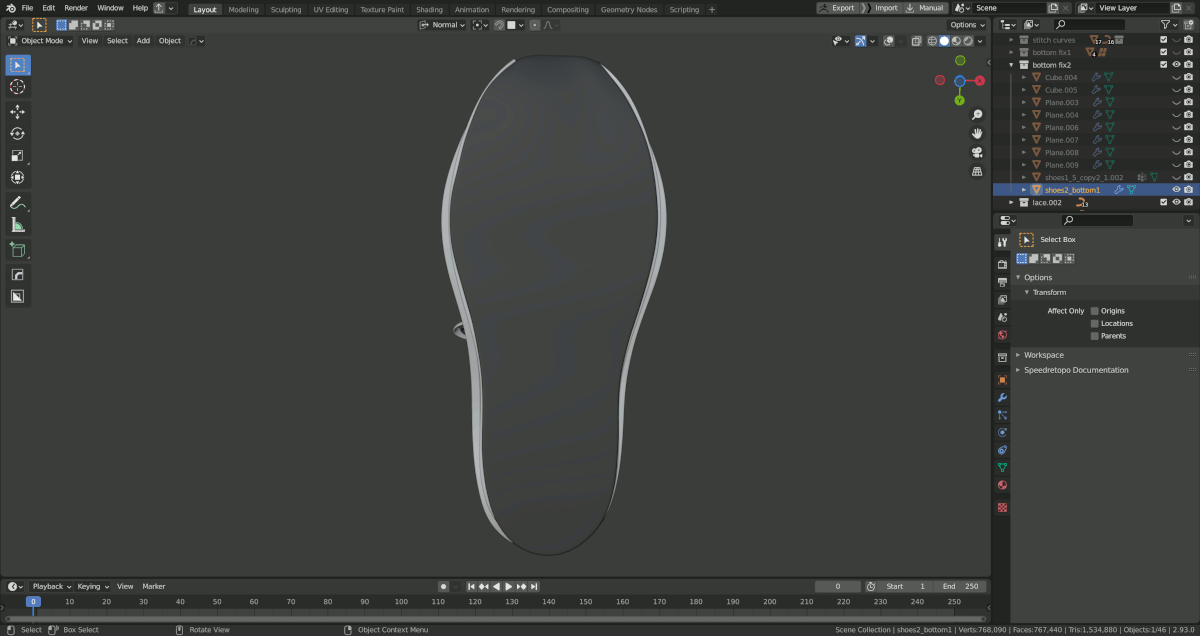Open the Object Mode dropdown
Screen dimensions: 1200x636
pyautogui.click(x=41, y=41)
